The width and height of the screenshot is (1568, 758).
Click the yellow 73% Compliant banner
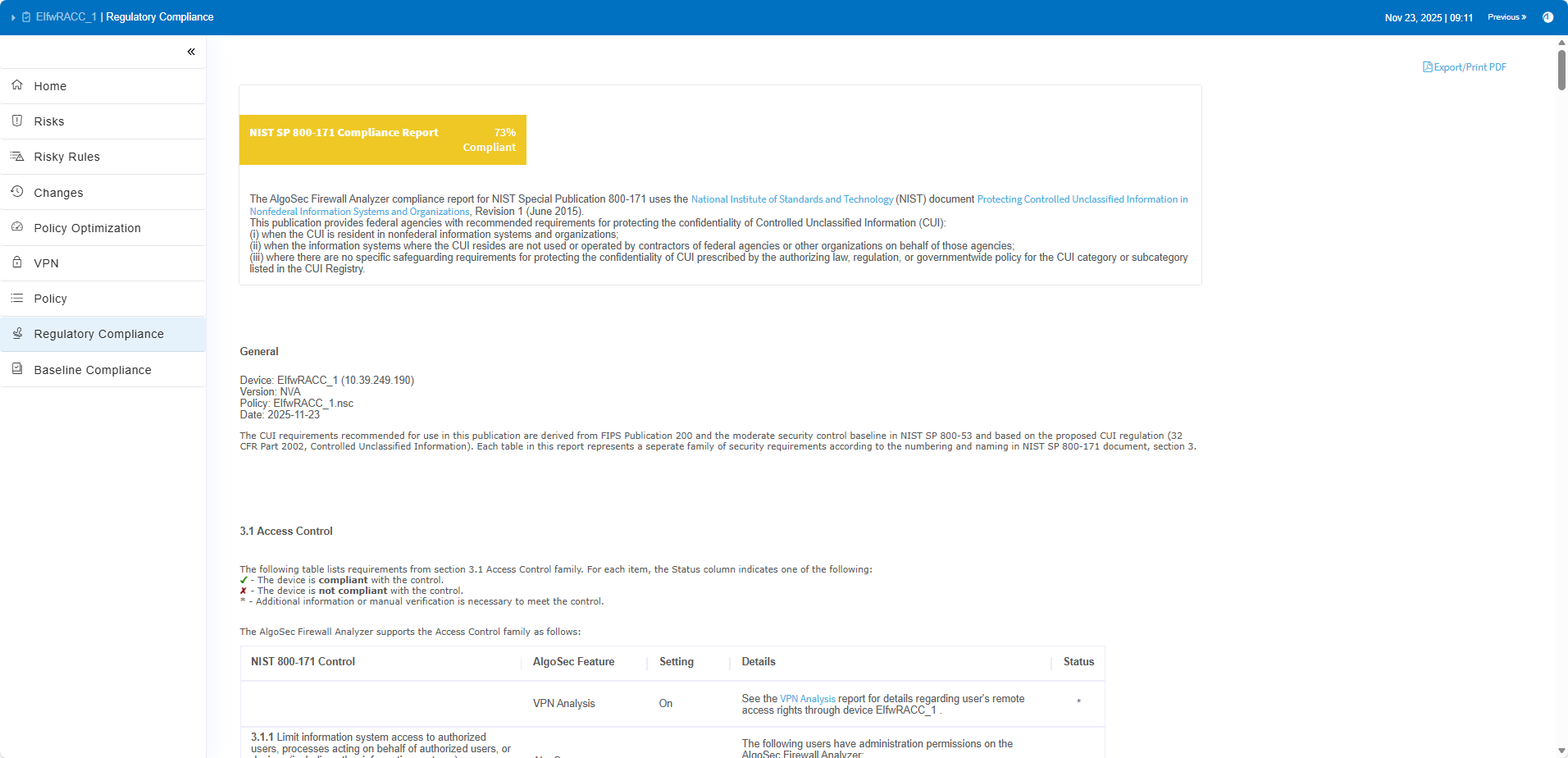tap(382, 139)
